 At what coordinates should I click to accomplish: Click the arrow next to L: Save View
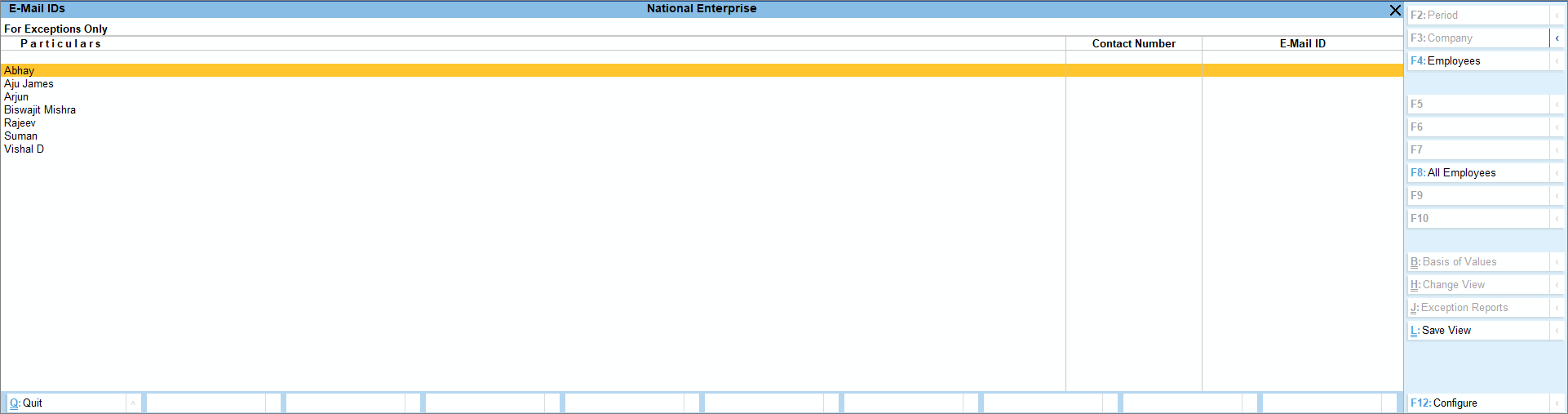point(1557,331)
